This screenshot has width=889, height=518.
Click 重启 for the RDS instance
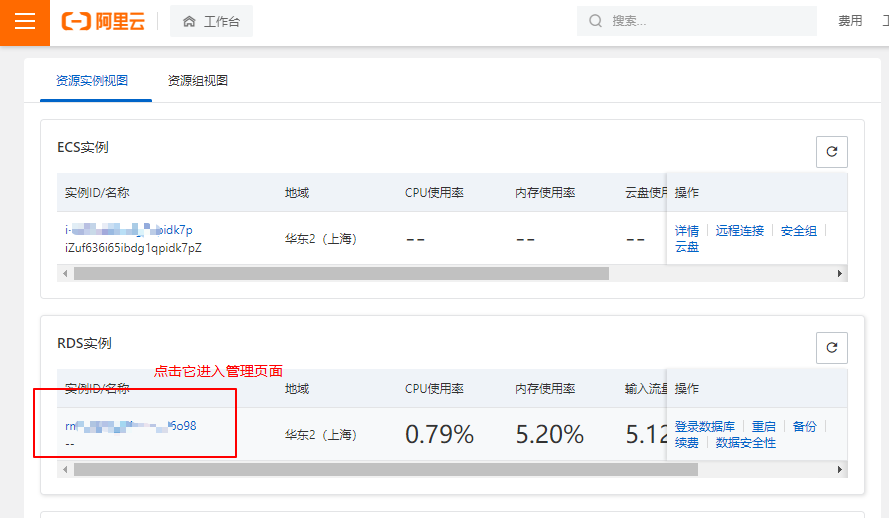763,426
